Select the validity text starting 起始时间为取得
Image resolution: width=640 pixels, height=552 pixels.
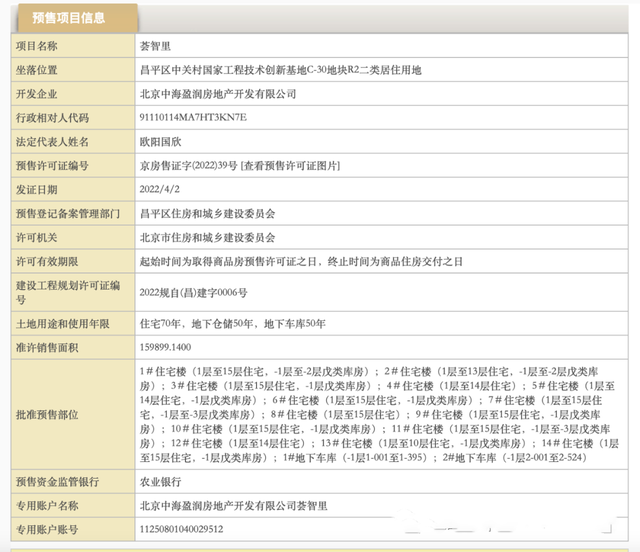301,262
